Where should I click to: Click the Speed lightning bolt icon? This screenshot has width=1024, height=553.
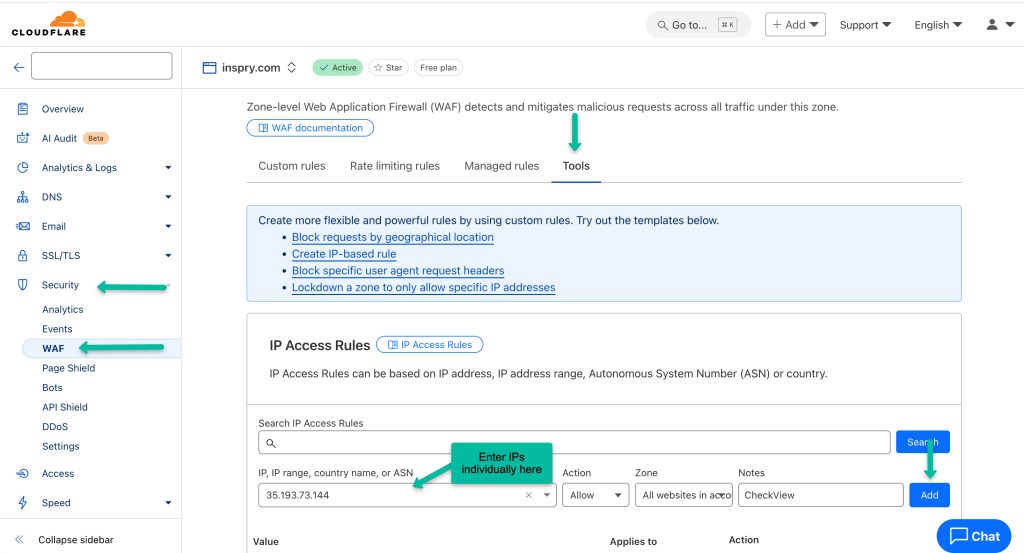tap(22, 503)
